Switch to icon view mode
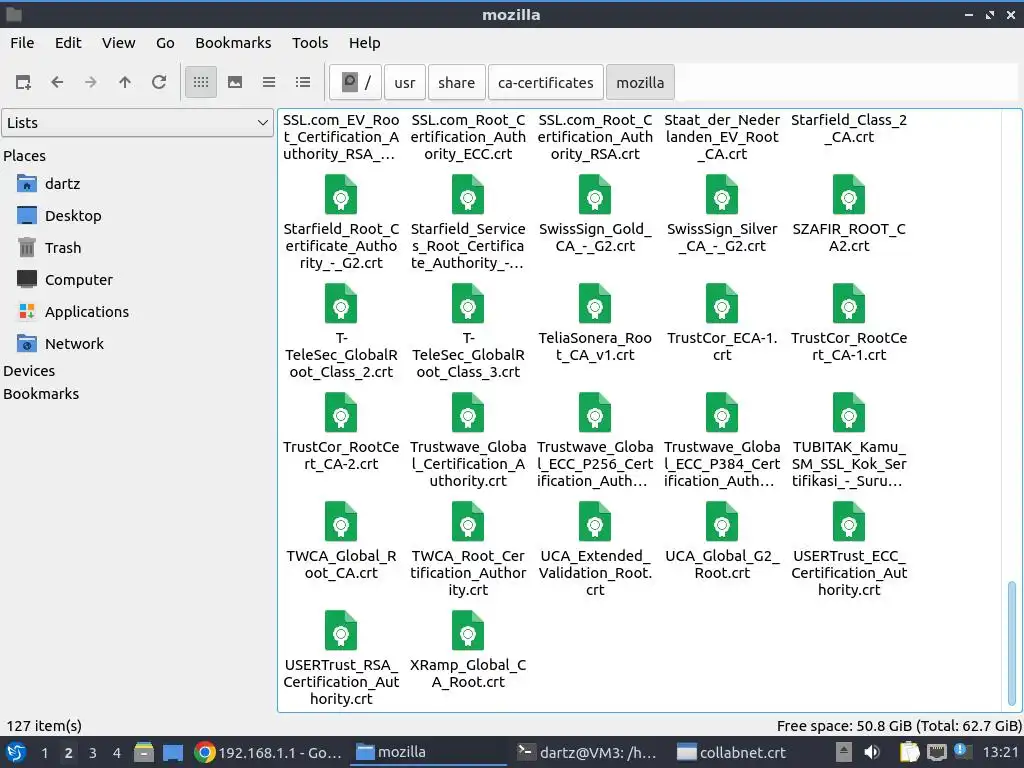1024x768 pixels. 201,82
